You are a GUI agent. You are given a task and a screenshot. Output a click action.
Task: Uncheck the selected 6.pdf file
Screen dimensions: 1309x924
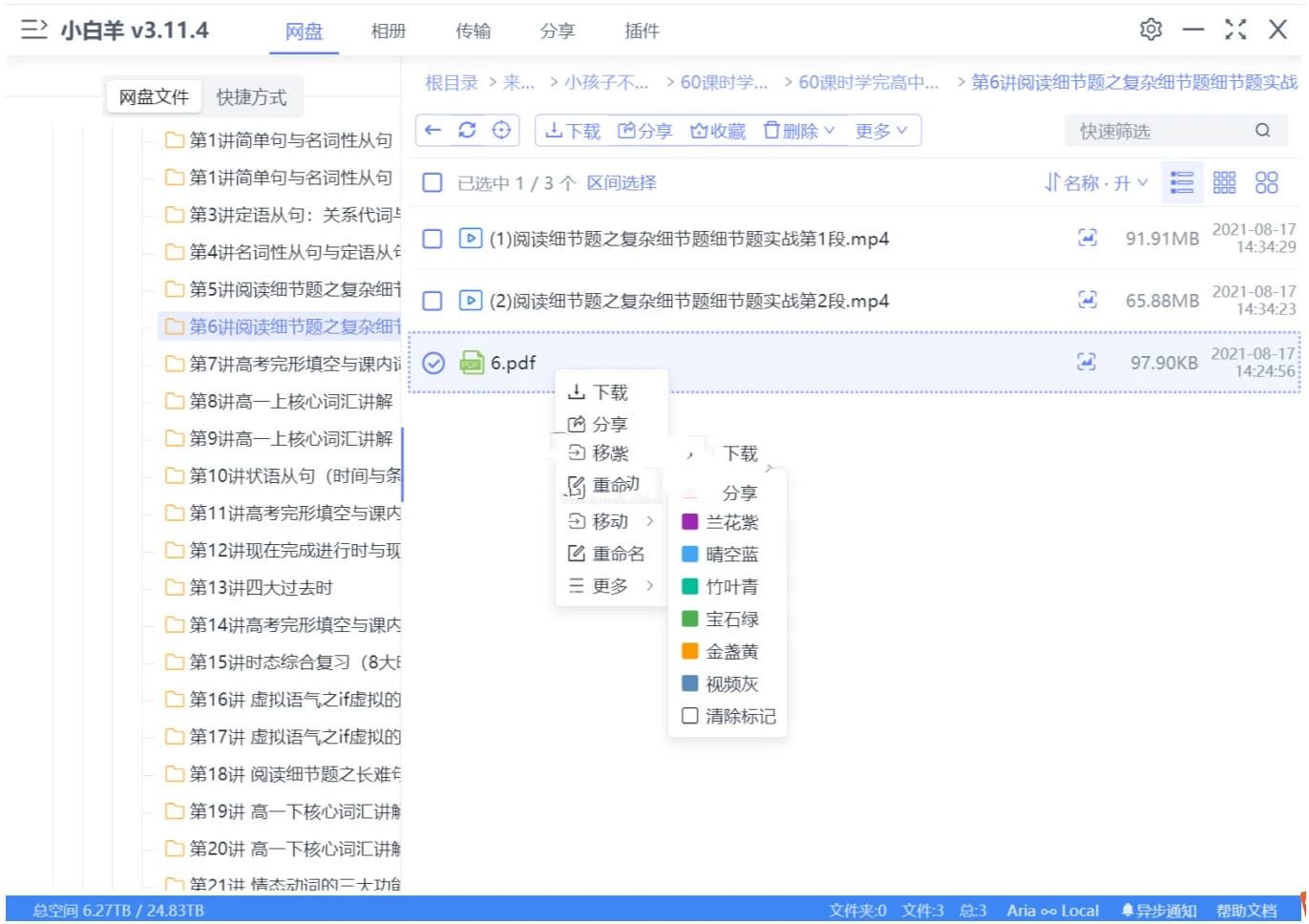click(x=432, y=363)
